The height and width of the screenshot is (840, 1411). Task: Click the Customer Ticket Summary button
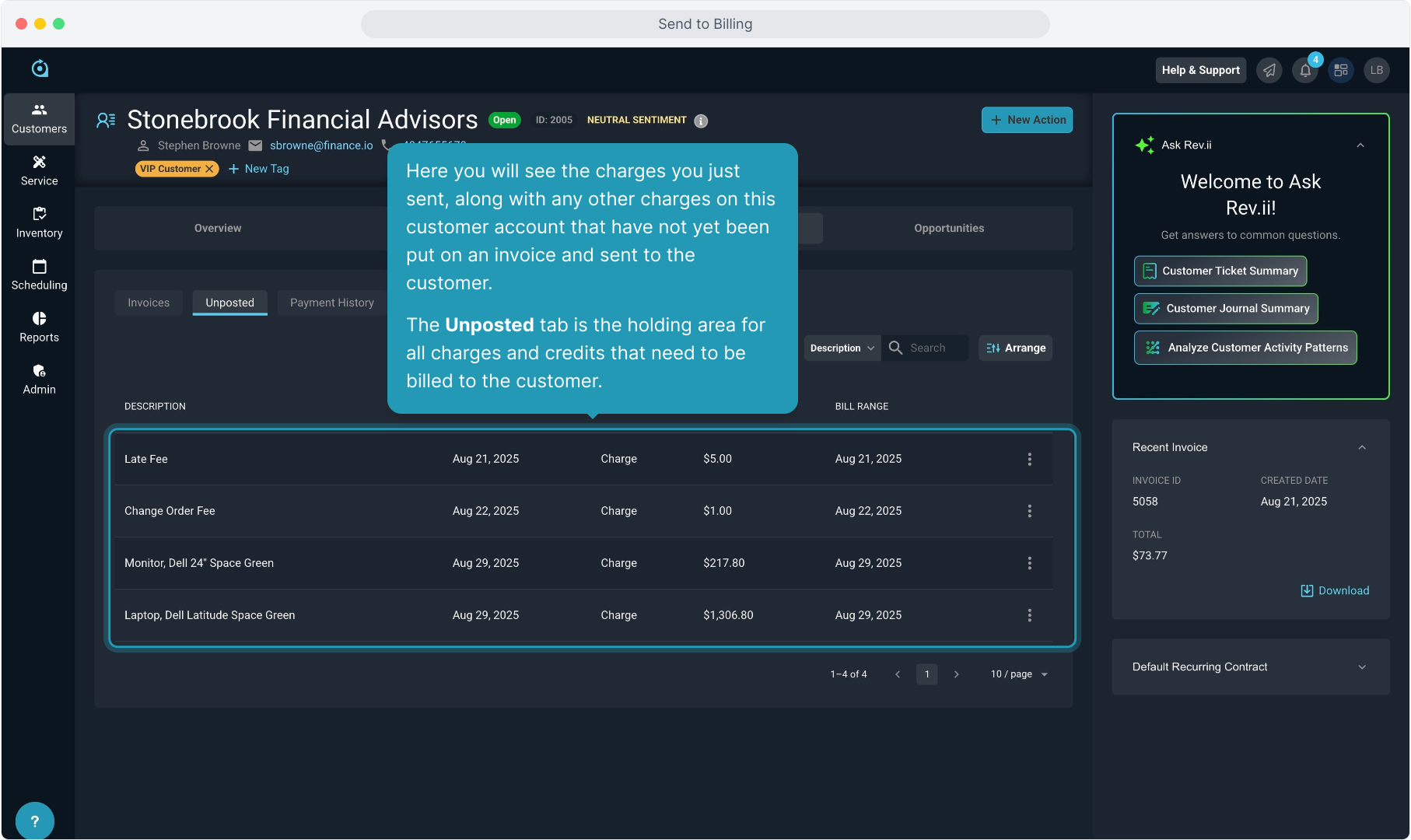coord(1220,271)
